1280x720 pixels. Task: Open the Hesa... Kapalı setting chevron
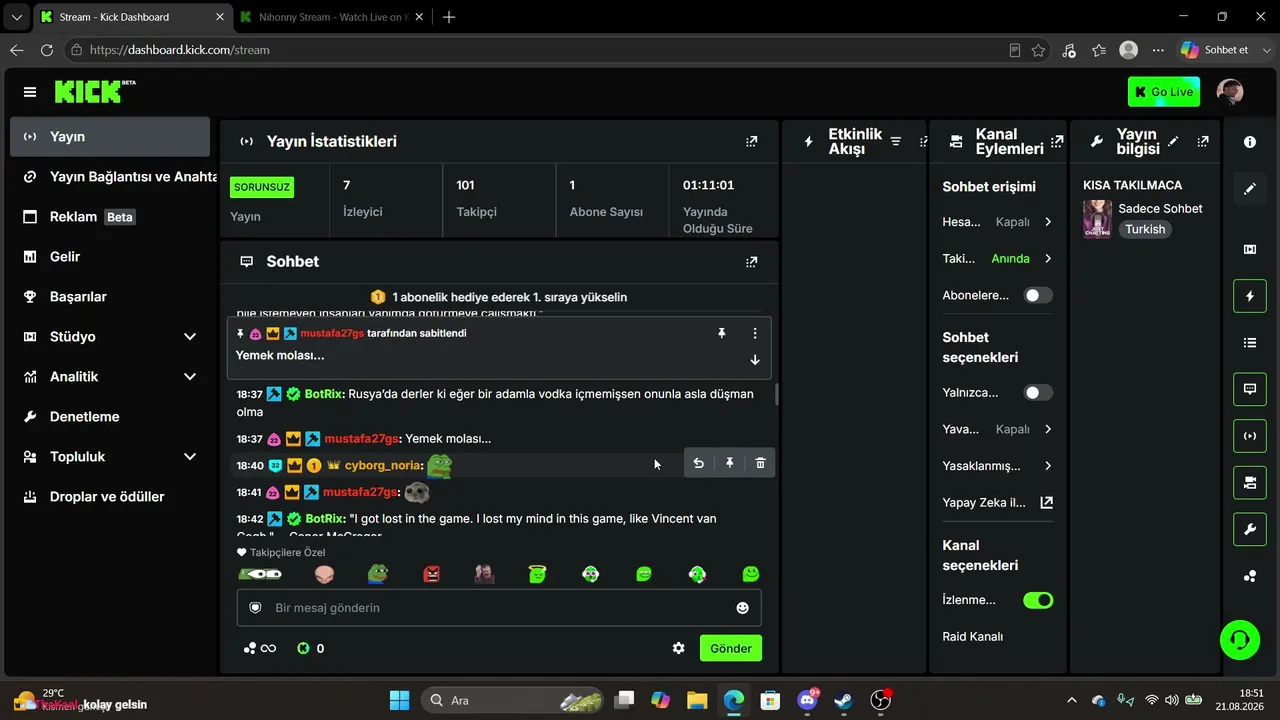pos(1048,222)
